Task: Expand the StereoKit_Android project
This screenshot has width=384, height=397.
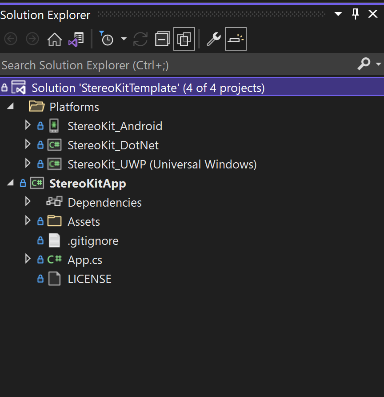Action: click(x=28, y=125)
